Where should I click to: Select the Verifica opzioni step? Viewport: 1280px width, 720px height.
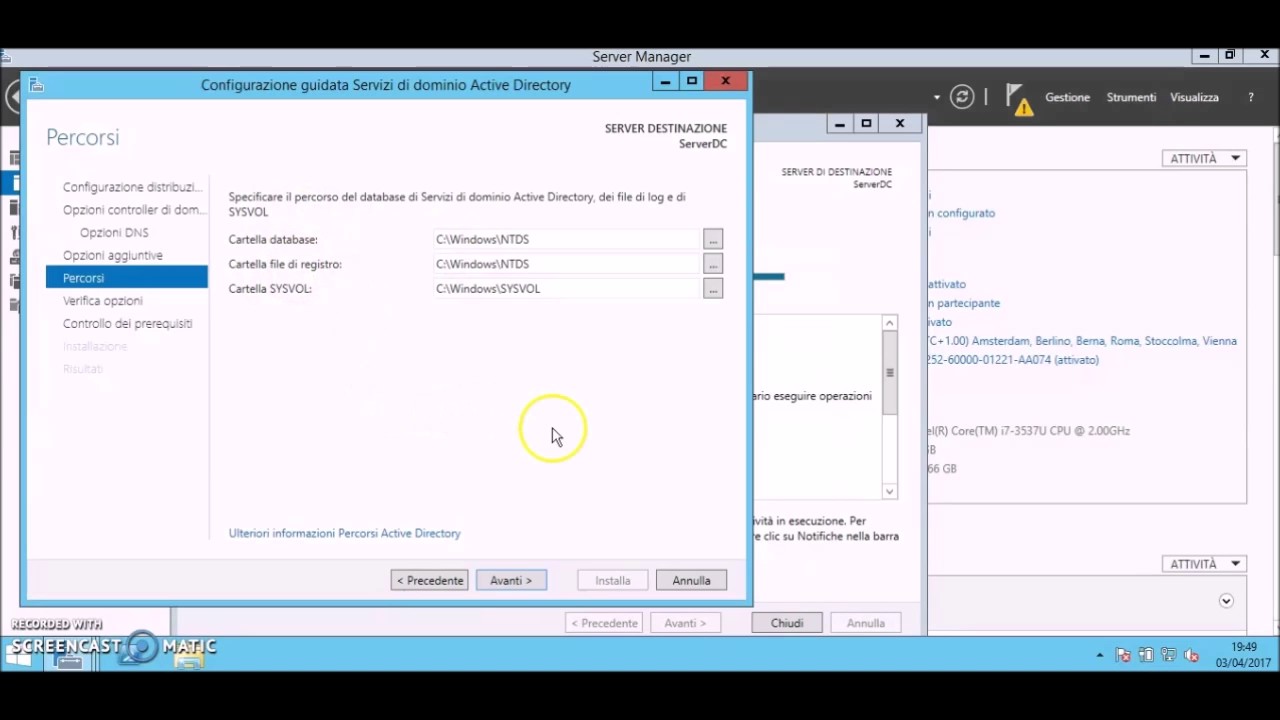(102, 300)
